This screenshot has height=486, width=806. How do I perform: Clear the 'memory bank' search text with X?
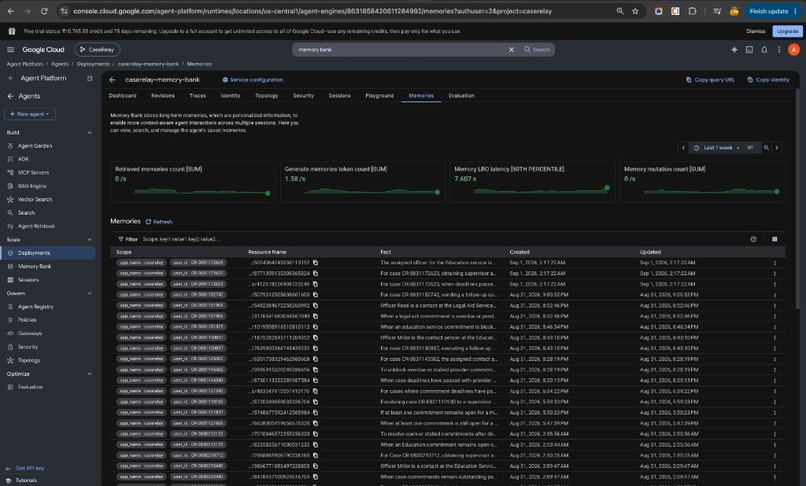coord(511,49)
